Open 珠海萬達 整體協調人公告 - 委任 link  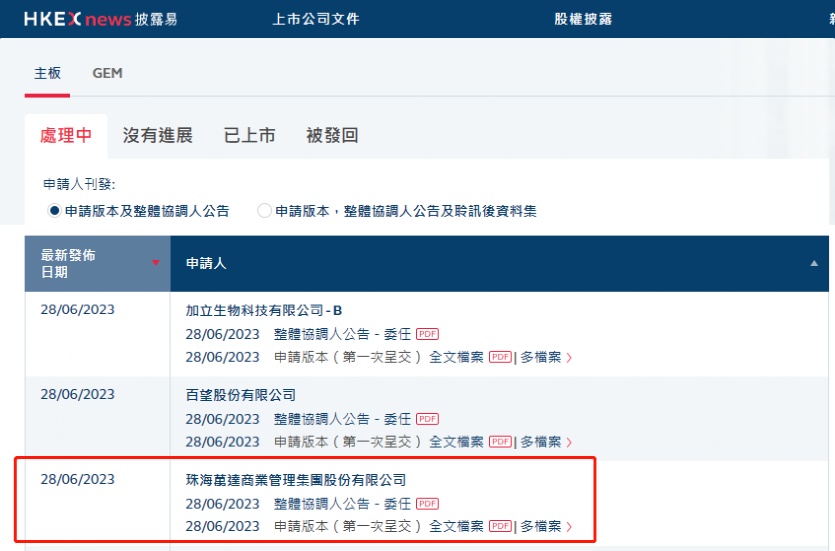pos(342,503)
